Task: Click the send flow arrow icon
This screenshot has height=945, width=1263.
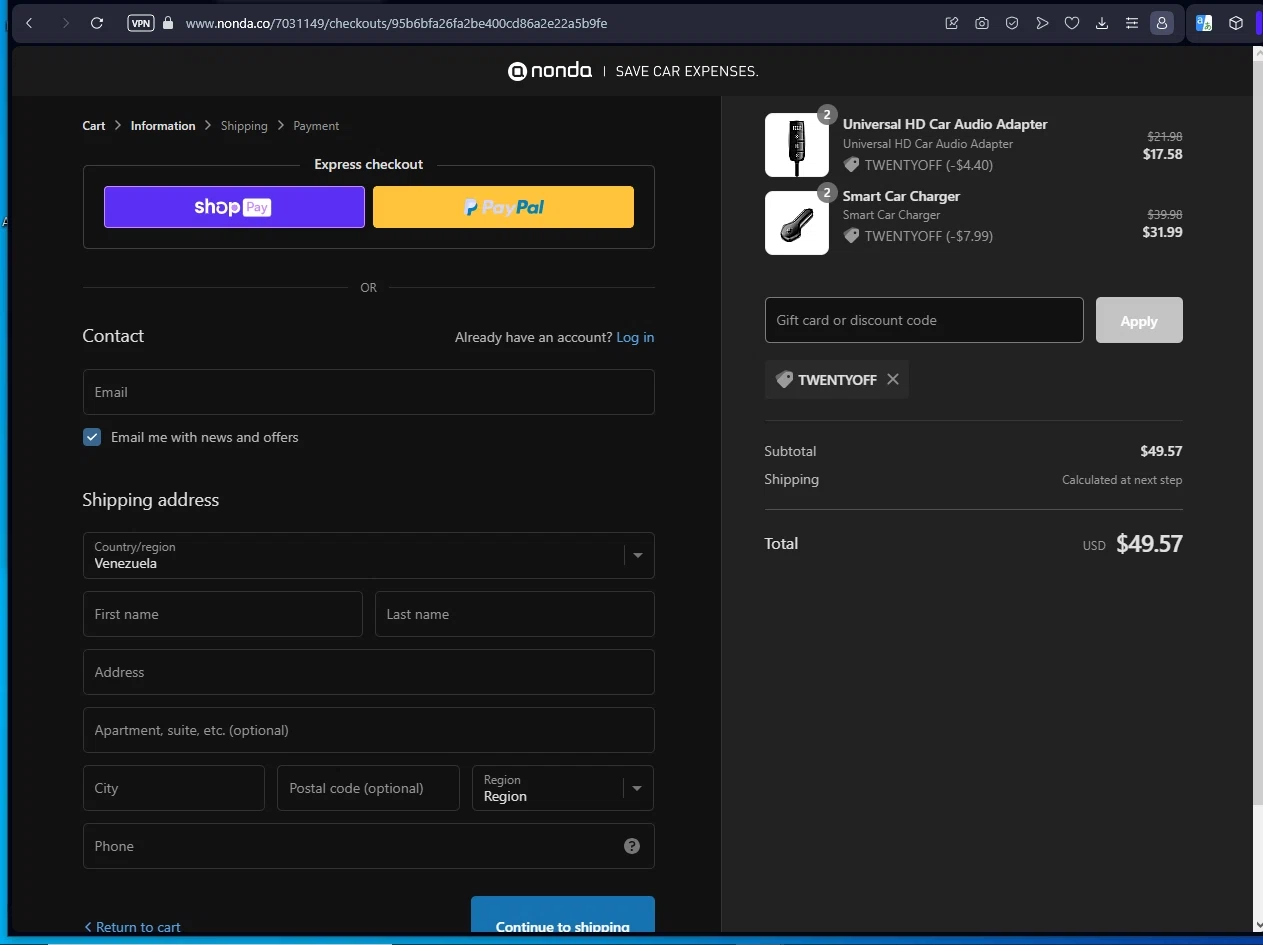Action: 1042,23
